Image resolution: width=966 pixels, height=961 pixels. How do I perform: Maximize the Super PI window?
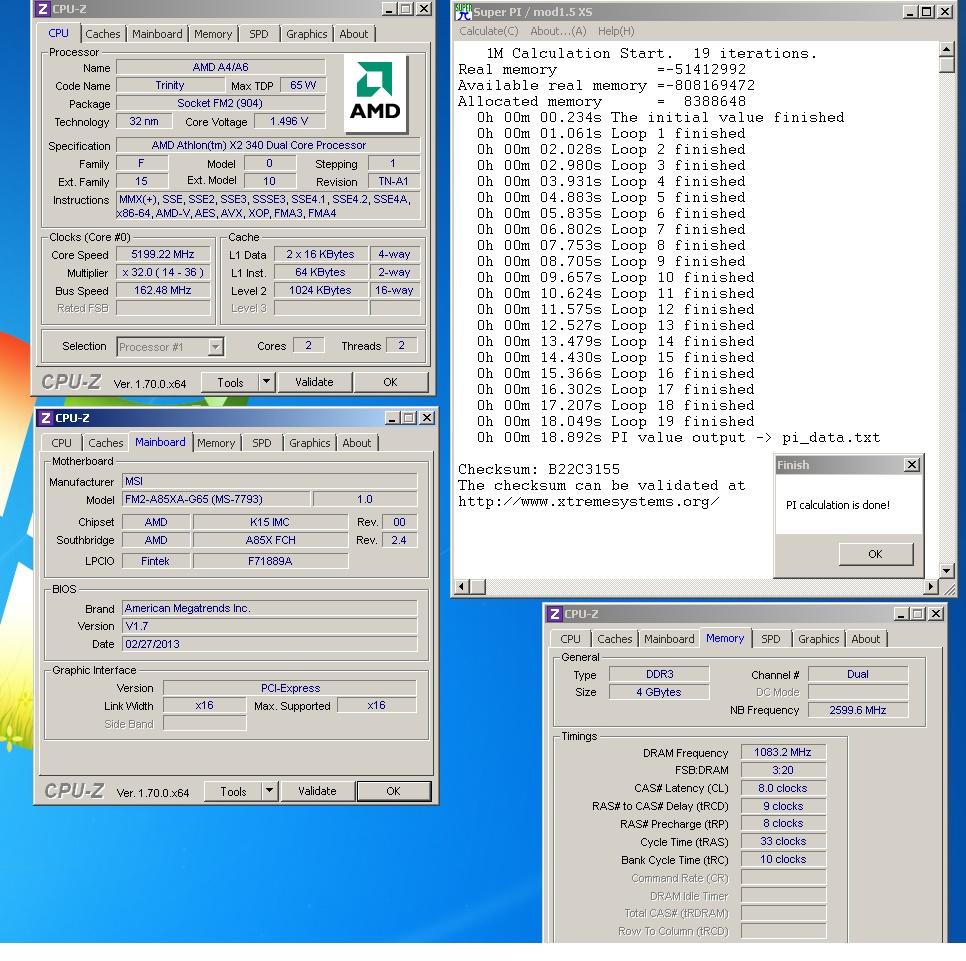coord(926,11)
